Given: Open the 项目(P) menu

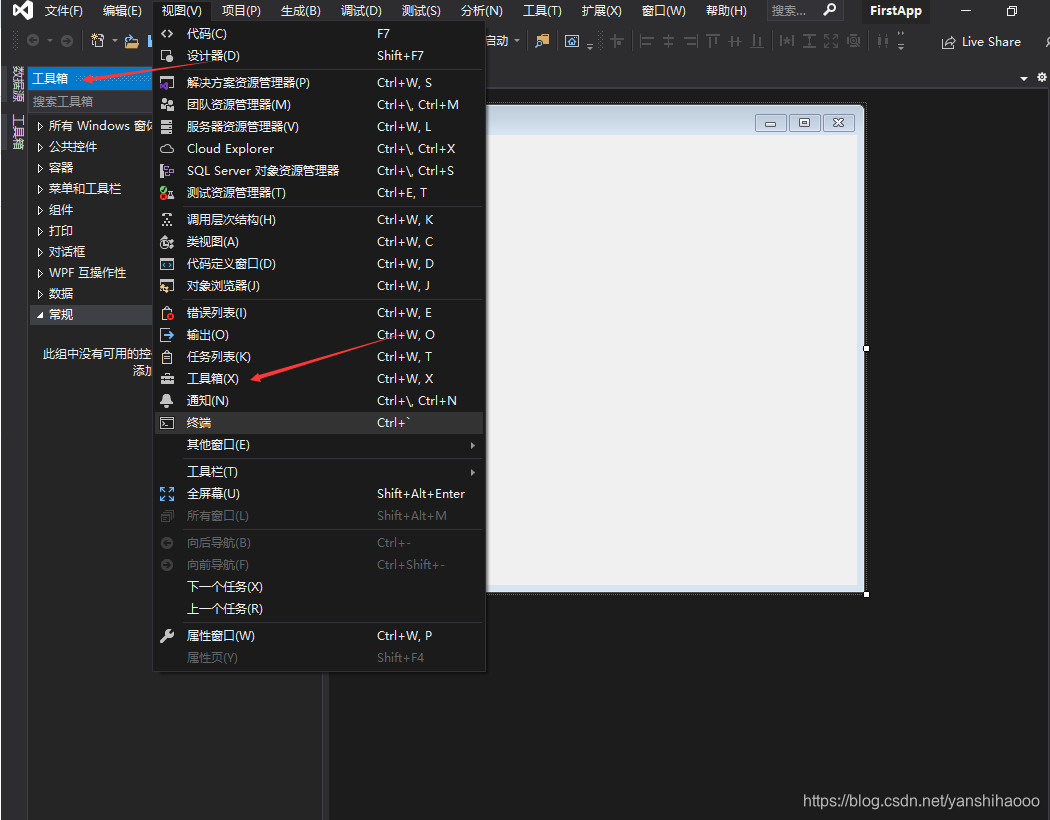Looking at the screenshot, I should click(241, 11).
